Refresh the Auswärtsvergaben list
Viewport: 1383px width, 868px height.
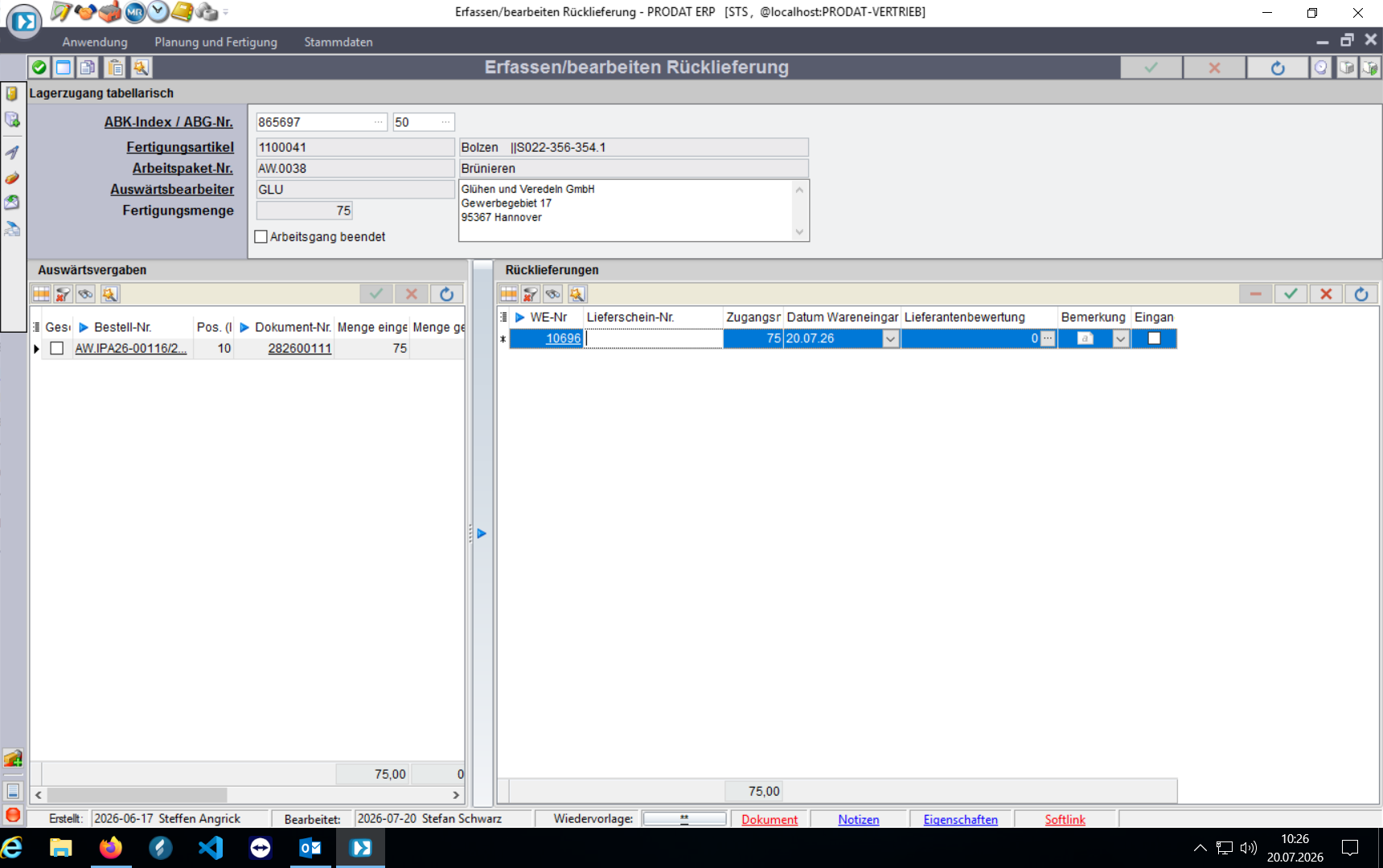pyautogui.click(x=447, y=294)
